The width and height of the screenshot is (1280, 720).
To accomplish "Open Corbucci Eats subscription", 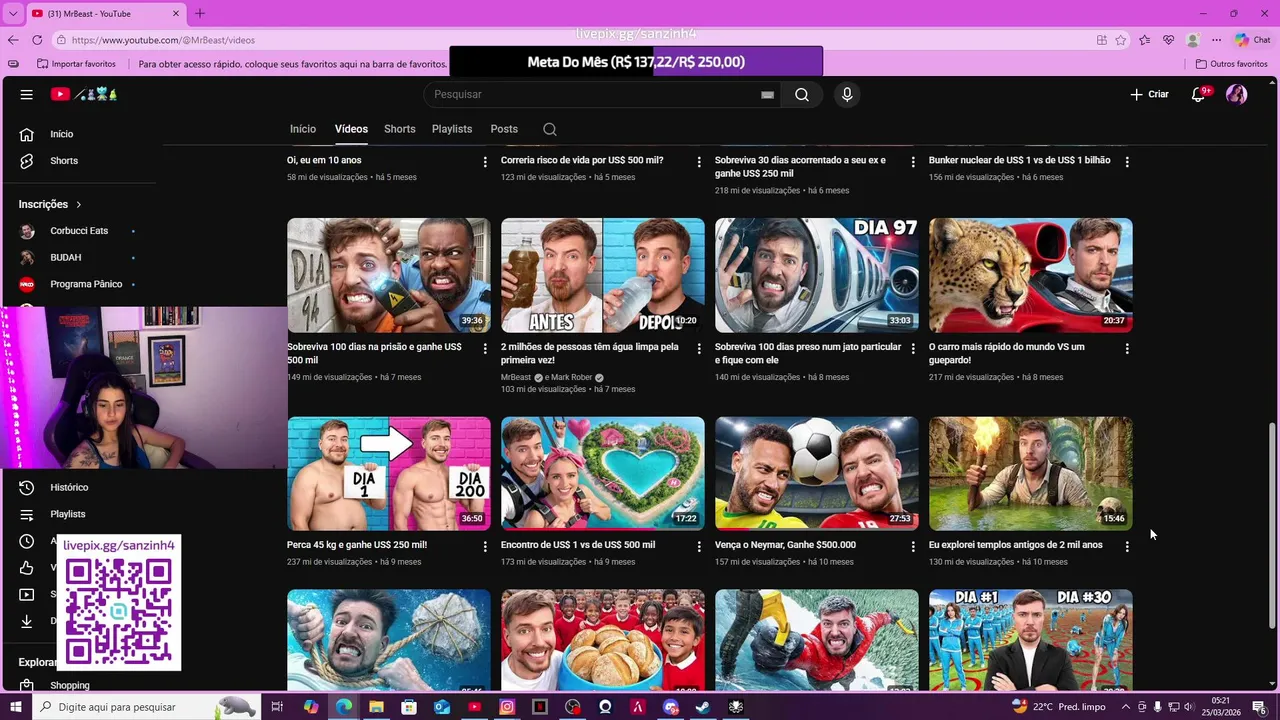I will 80,231.
